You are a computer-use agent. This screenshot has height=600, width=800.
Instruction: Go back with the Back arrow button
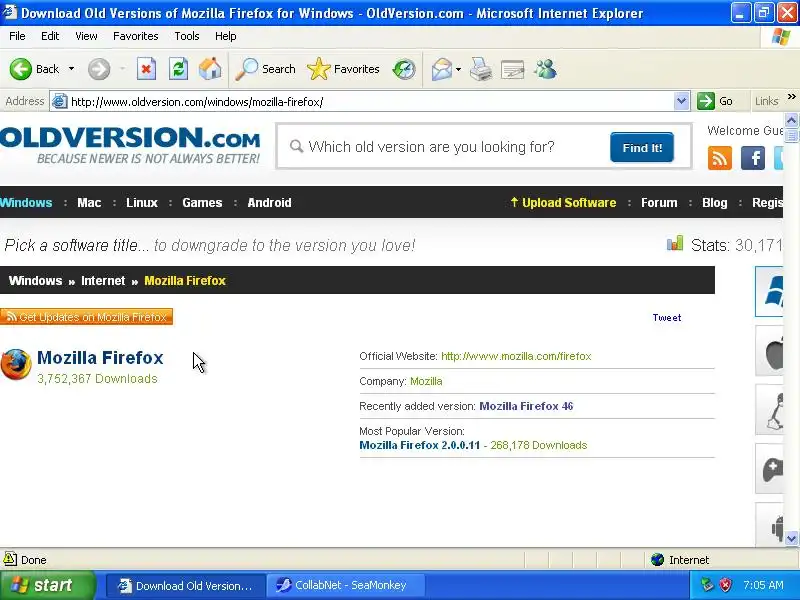pyautogui.click(x=35, y=69)
